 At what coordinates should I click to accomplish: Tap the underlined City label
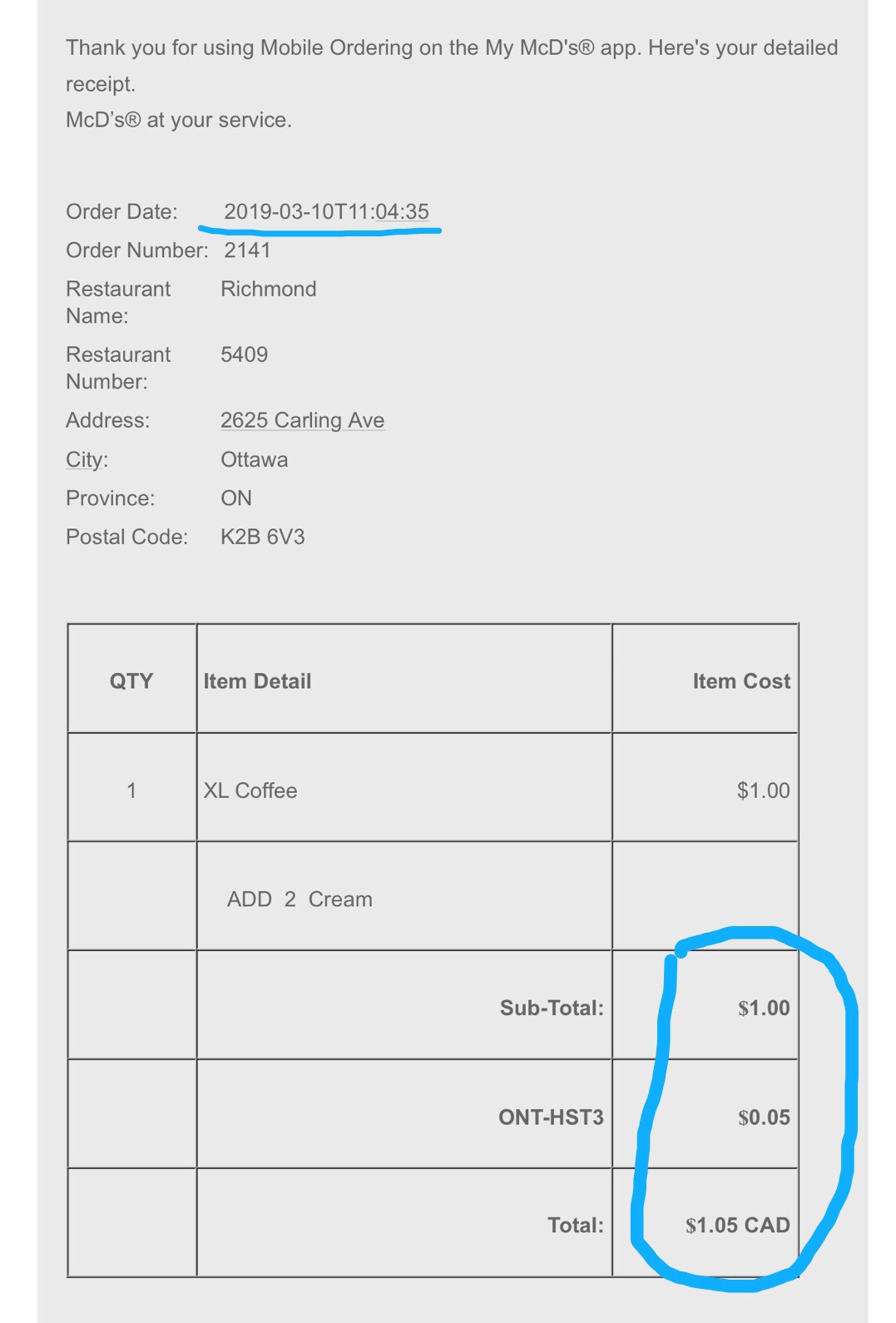pos(87,459)
